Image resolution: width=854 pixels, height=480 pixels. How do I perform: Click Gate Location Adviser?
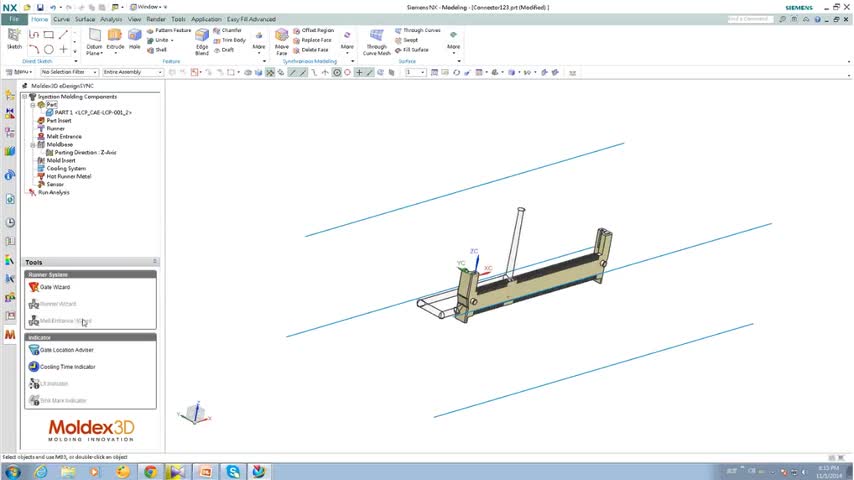pos(66,350)
